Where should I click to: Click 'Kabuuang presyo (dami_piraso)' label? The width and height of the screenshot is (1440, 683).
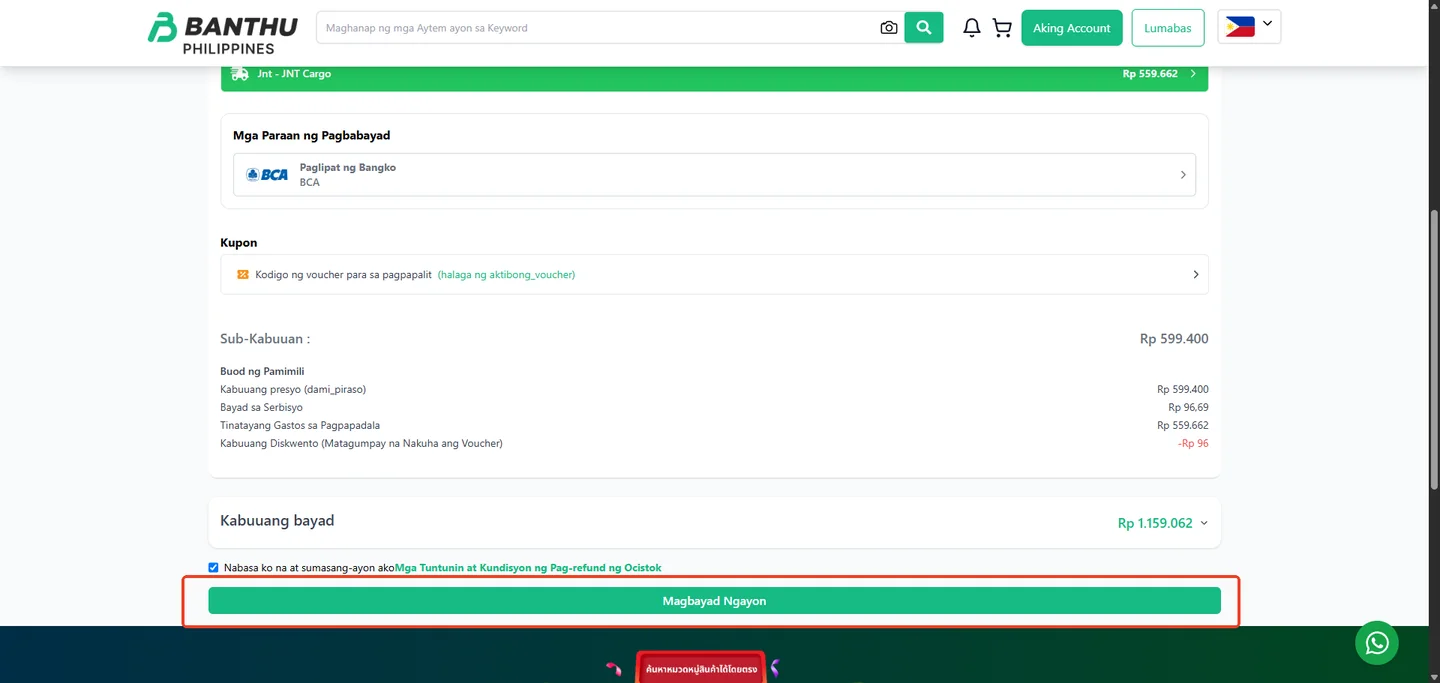coord(293,389)
